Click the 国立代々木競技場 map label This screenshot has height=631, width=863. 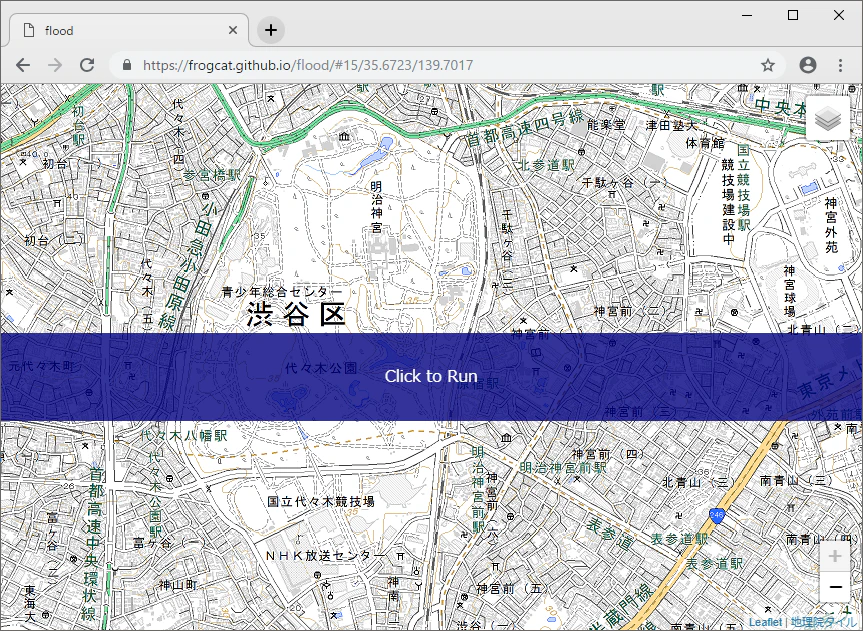click(321, 502)
